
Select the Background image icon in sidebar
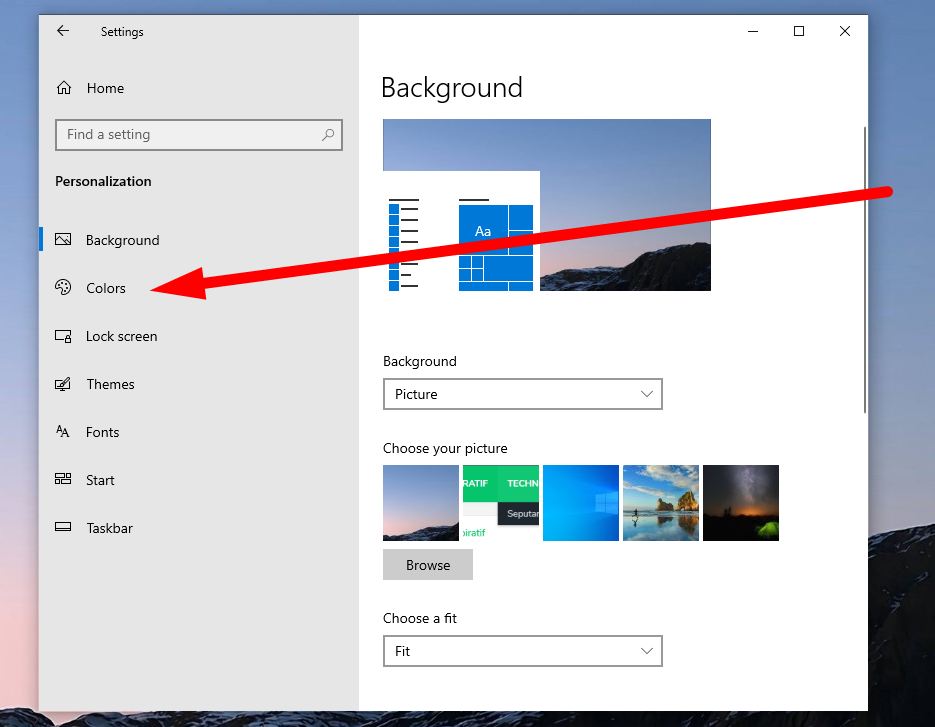coord(62,239)
